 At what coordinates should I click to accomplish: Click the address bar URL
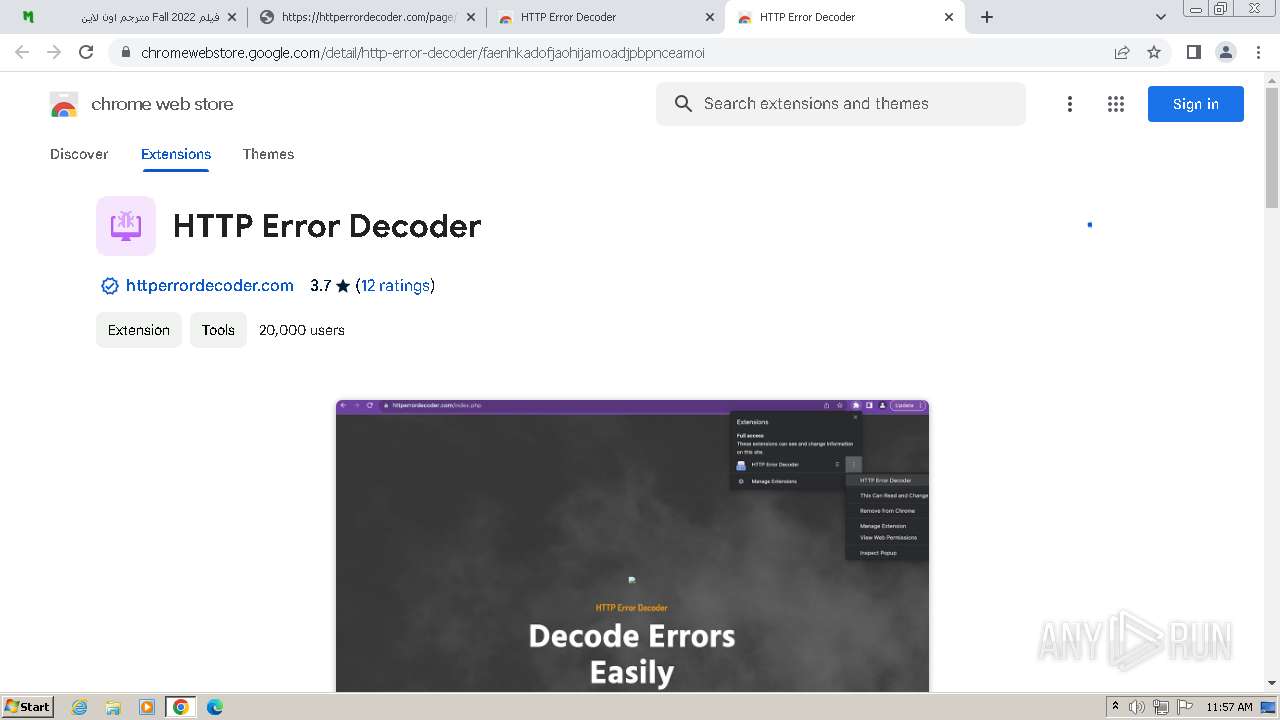[423, 53]
